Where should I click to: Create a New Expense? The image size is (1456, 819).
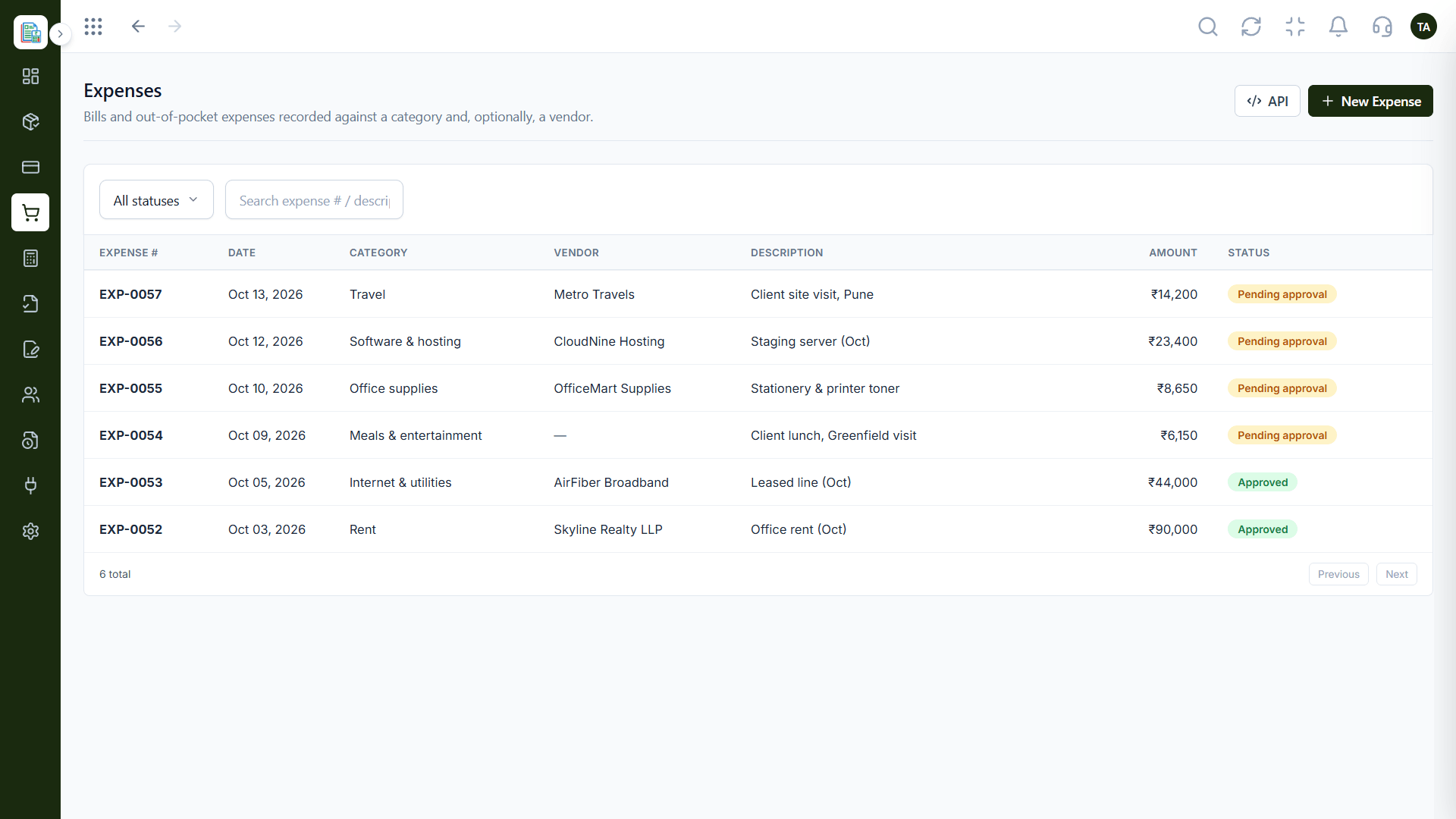pyautogui.click(x=1370, y=101)
